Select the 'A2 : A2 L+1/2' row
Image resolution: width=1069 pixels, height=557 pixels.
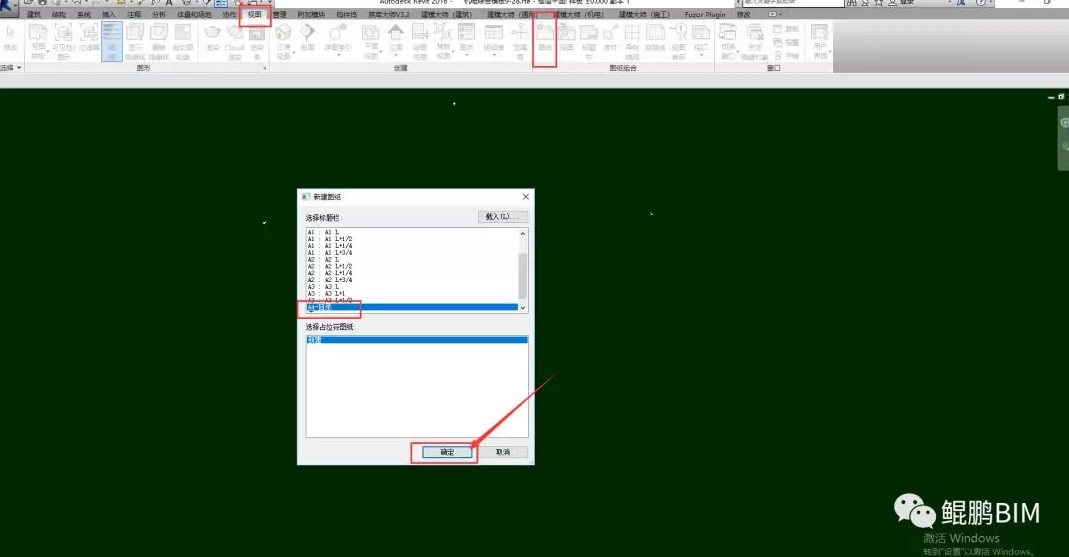point(412,267)
